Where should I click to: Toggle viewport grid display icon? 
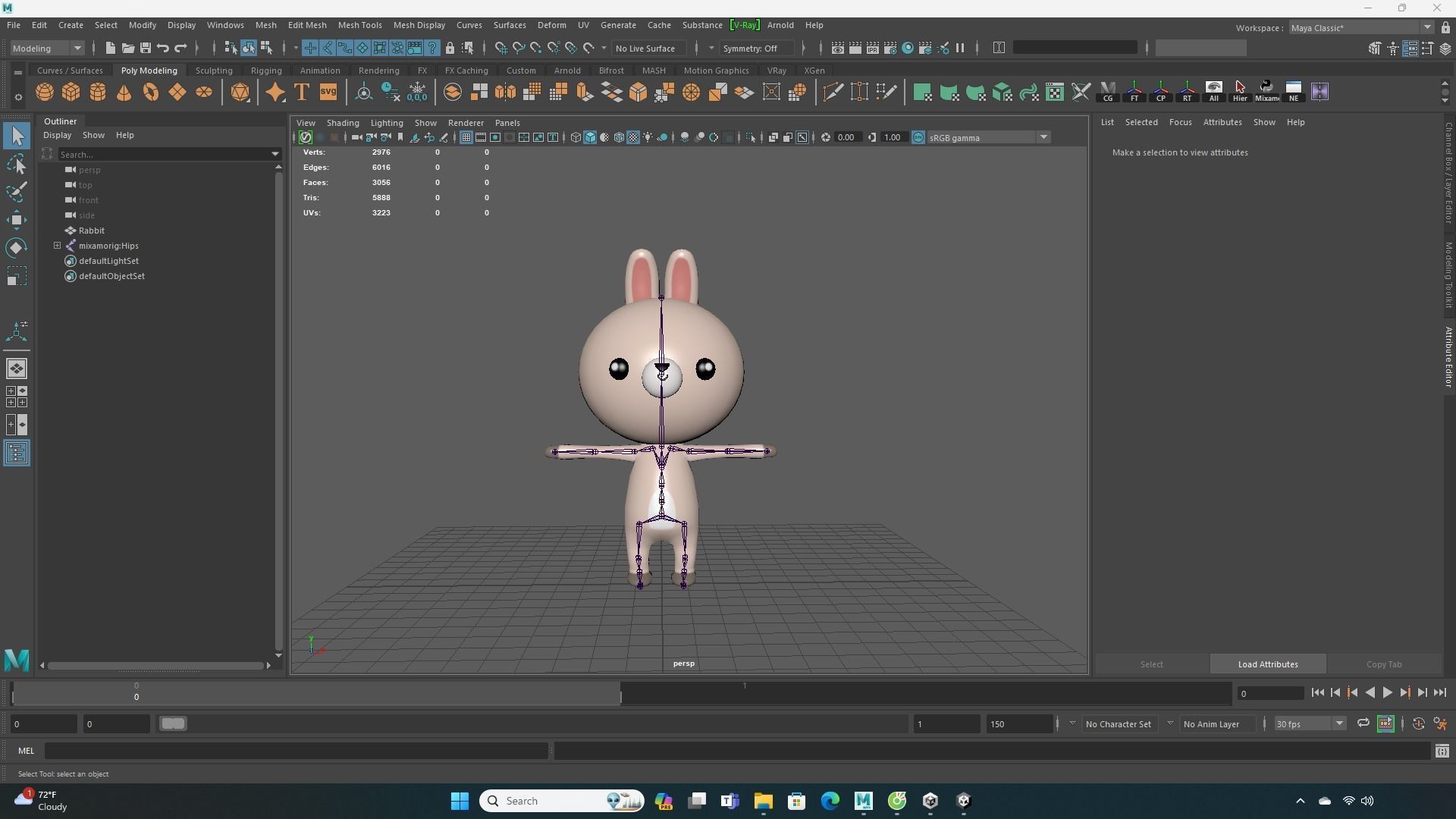click(466, 137)
